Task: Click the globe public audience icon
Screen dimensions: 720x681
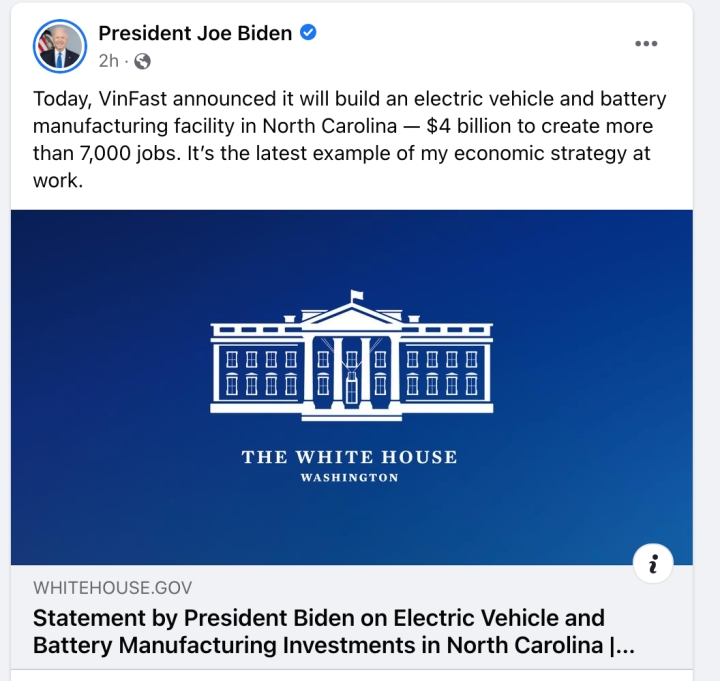Action: pos(142,61)
